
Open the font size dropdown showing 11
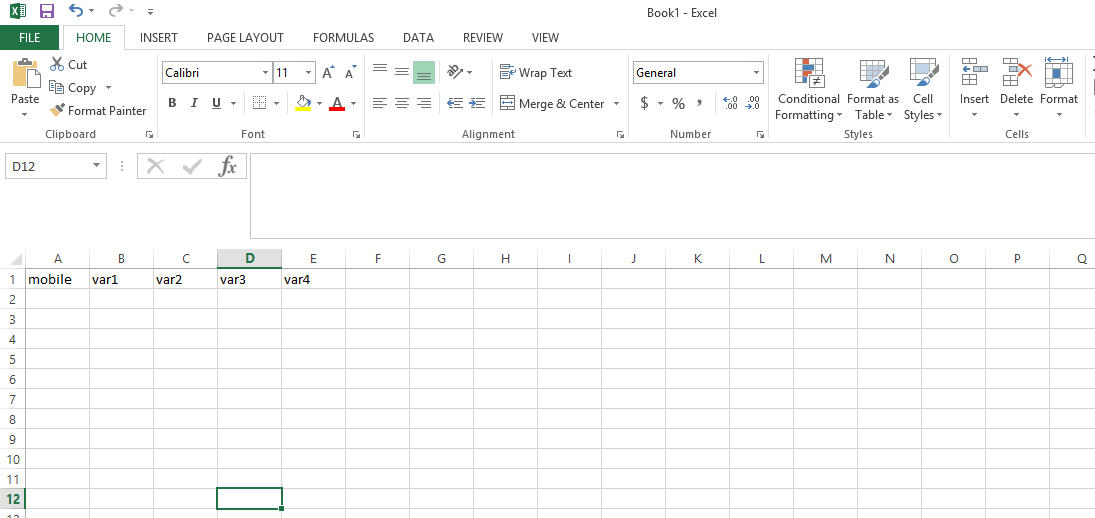point(309,73)
